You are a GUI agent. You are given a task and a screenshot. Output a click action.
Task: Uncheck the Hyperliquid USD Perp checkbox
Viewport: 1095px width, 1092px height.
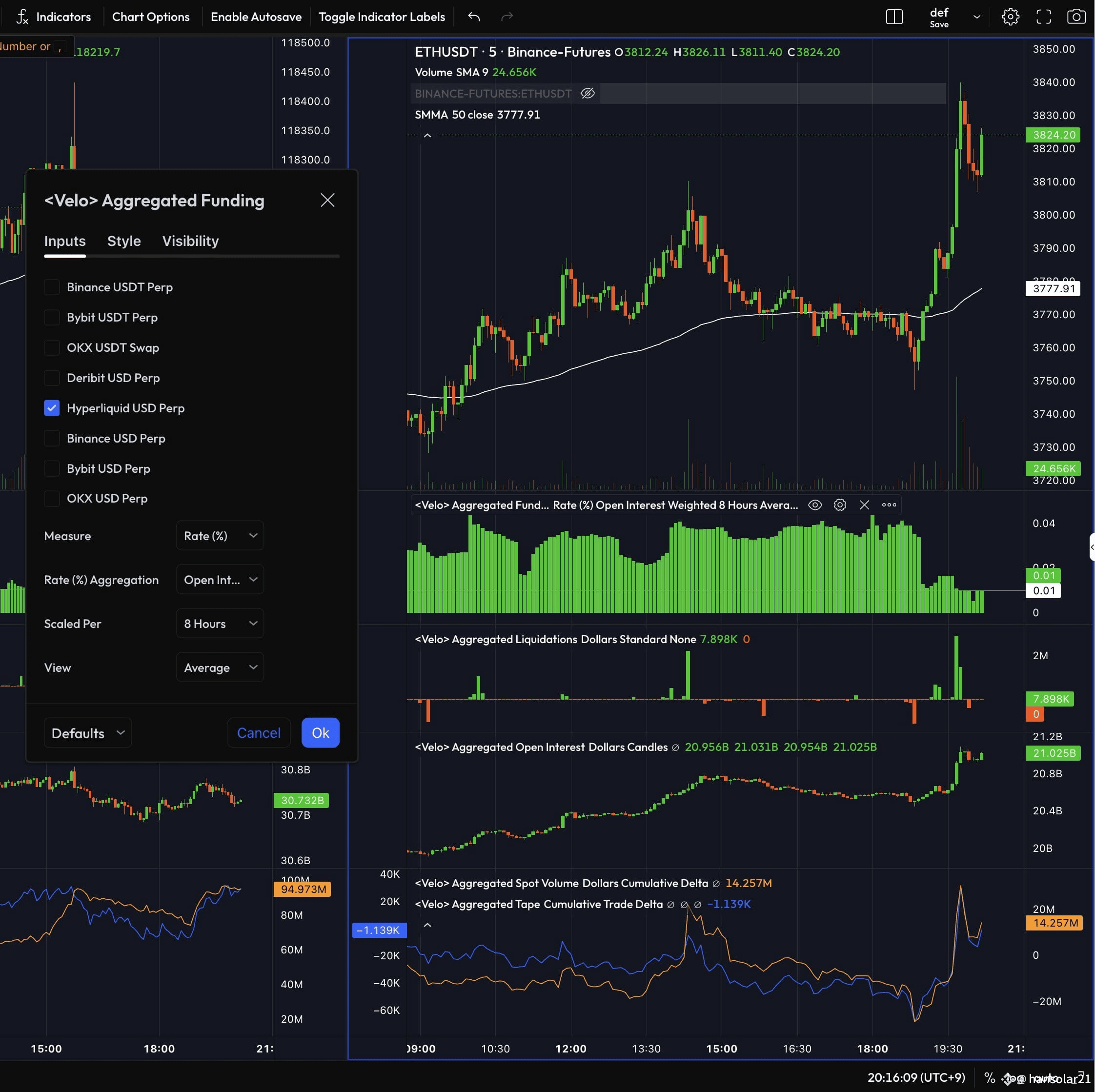pyautogui.click(x=52, y=408)
